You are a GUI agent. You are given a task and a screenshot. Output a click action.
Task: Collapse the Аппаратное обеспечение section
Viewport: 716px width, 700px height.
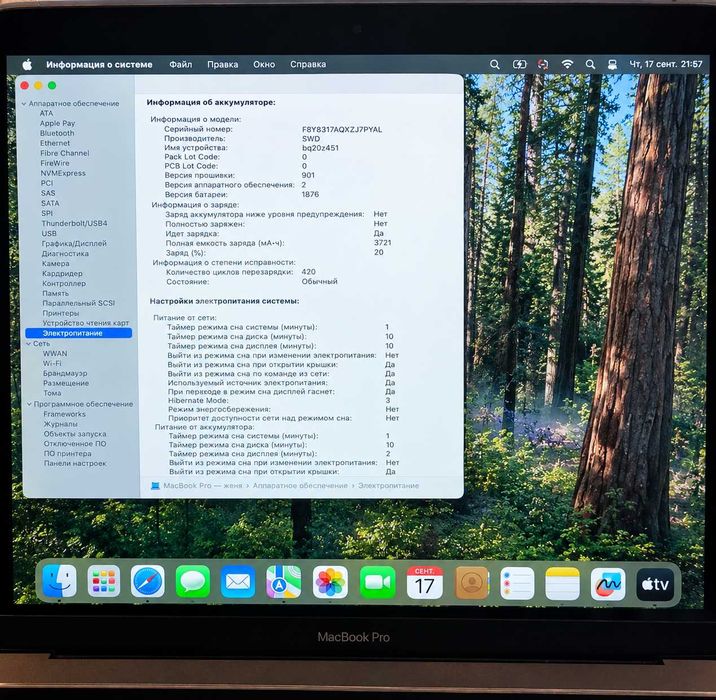(24, 104)
